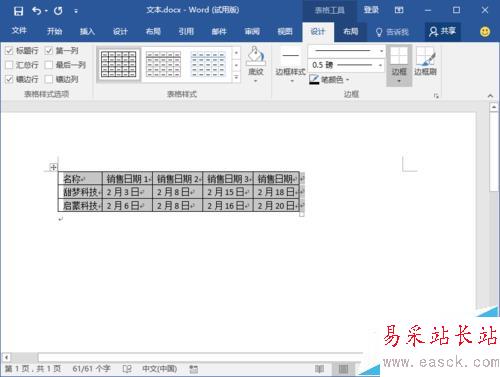The width and height of the screenshot is (500, 377).
Task: Toggle the 第一列 checkbox
Action: tap(49, 51)
